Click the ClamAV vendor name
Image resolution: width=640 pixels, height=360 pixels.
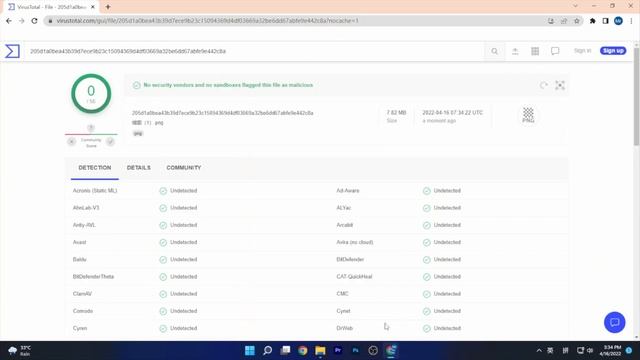(82, 293)
